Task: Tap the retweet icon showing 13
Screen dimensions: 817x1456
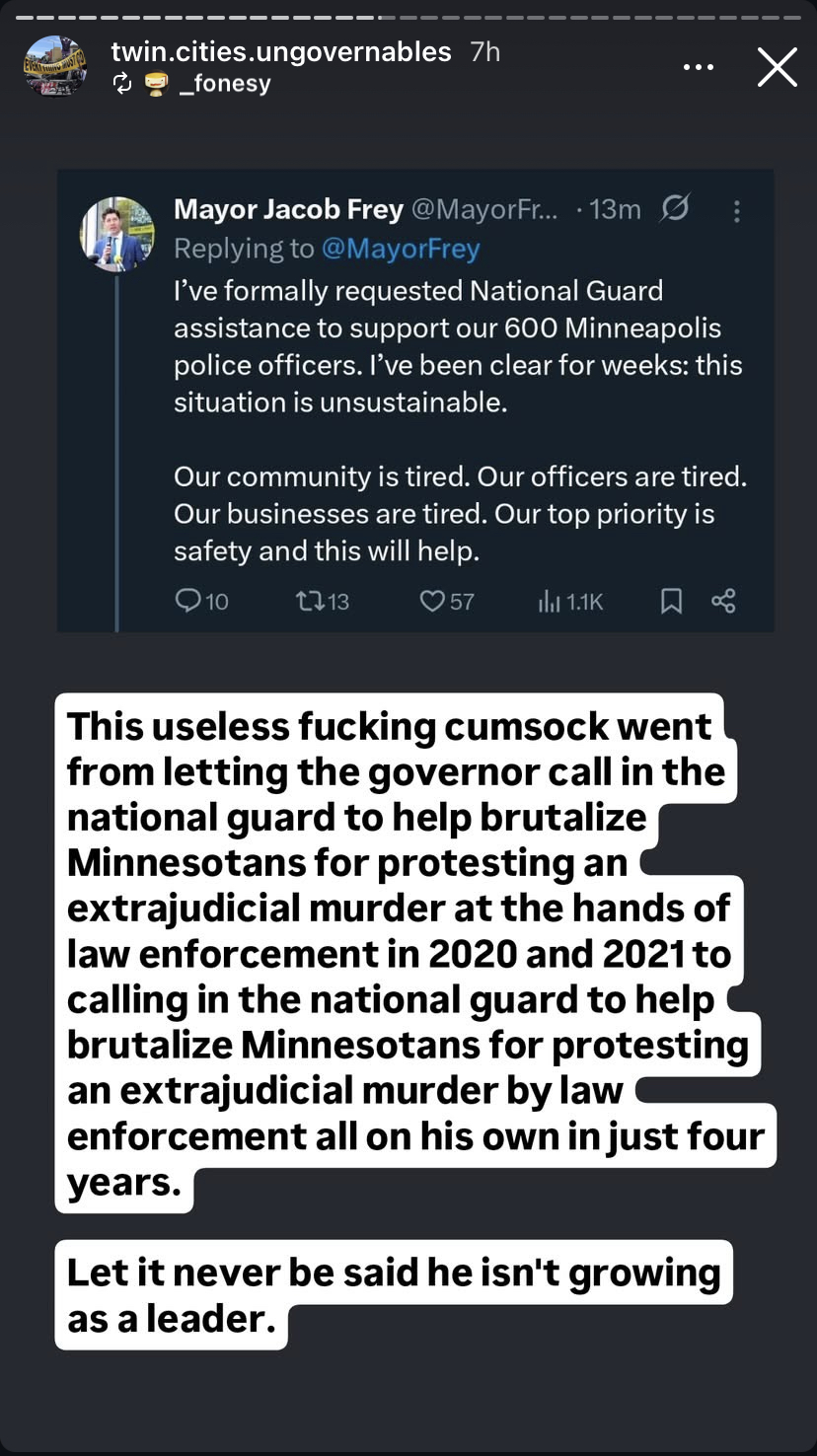Action: (x=323, y=601)
